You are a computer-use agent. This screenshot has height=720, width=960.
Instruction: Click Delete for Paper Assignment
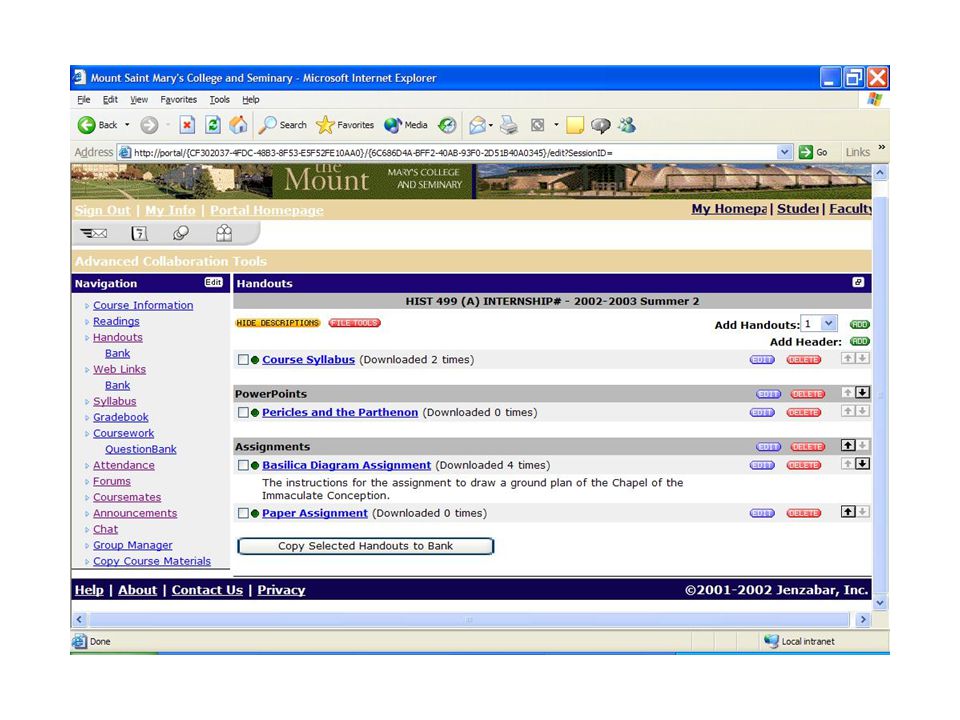(803, 513)
